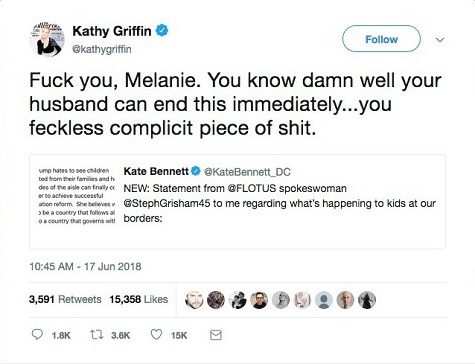475x364 pixels.
Task: Like the tweet with the heart icon
Action: pos(156,334)
